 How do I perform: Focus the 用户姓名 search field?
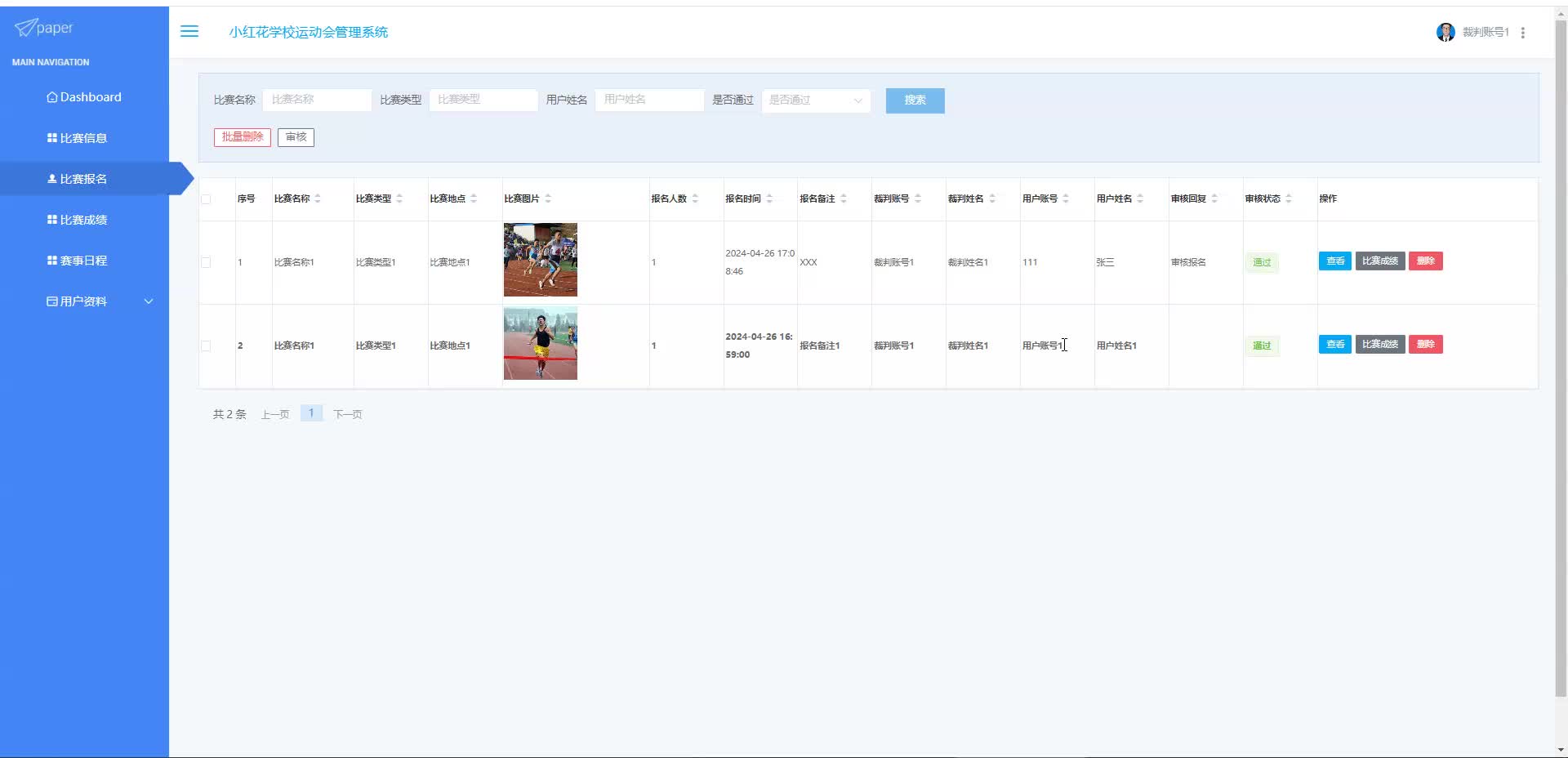(x=649, y=100)
